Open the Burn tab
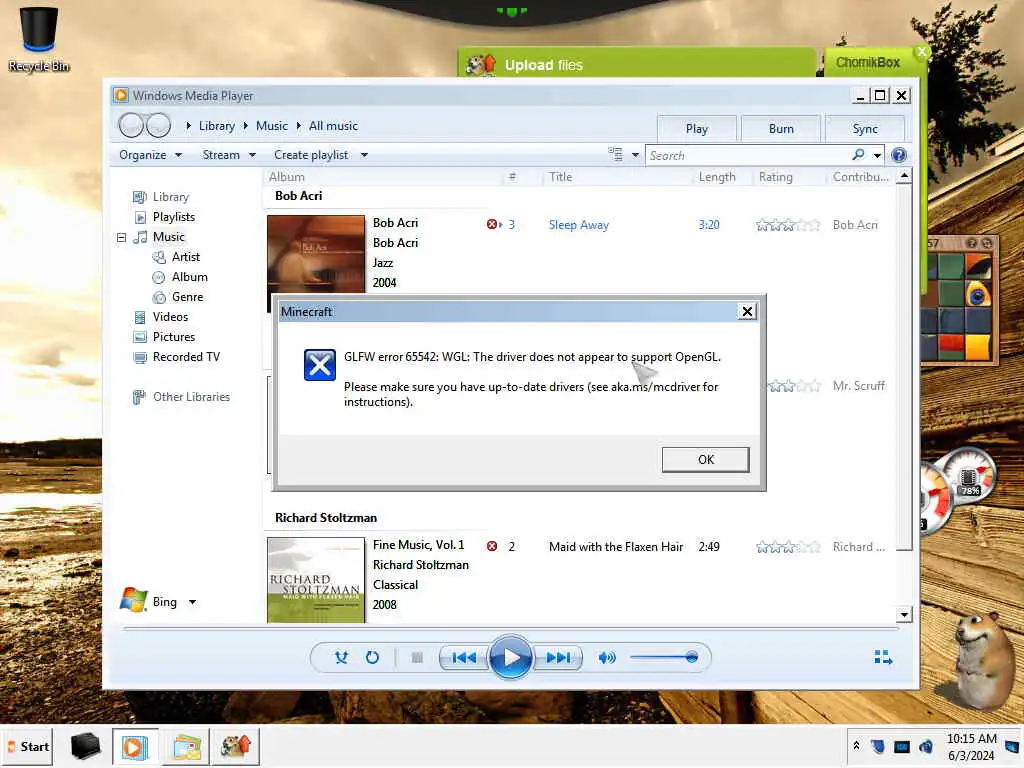This screenshot has width=1024, height=768. (781, 129)
